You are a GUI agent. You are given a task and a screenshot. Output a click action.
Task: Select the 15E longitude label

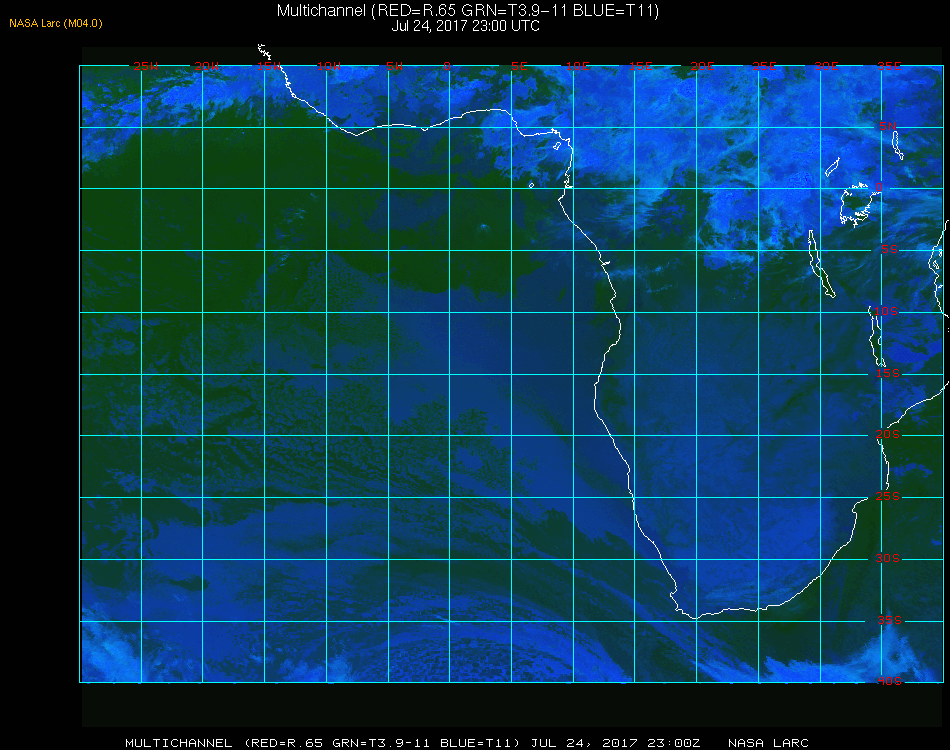[640, 66]
